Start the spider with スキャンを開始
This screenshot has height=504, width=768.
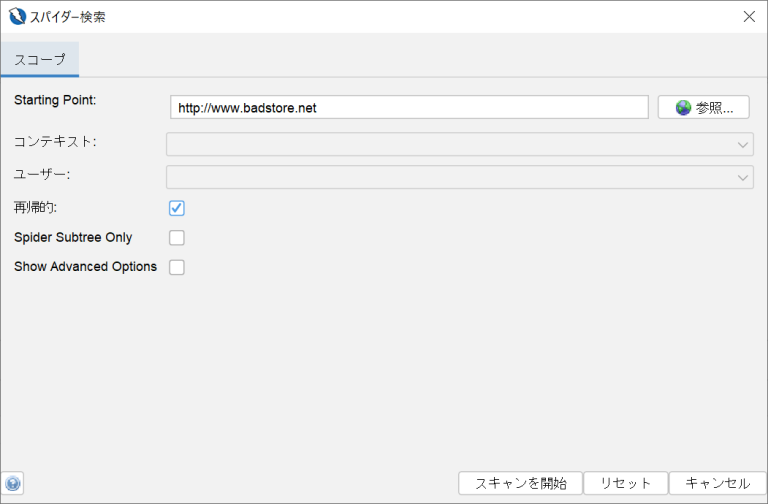click(x=520, y=483)
